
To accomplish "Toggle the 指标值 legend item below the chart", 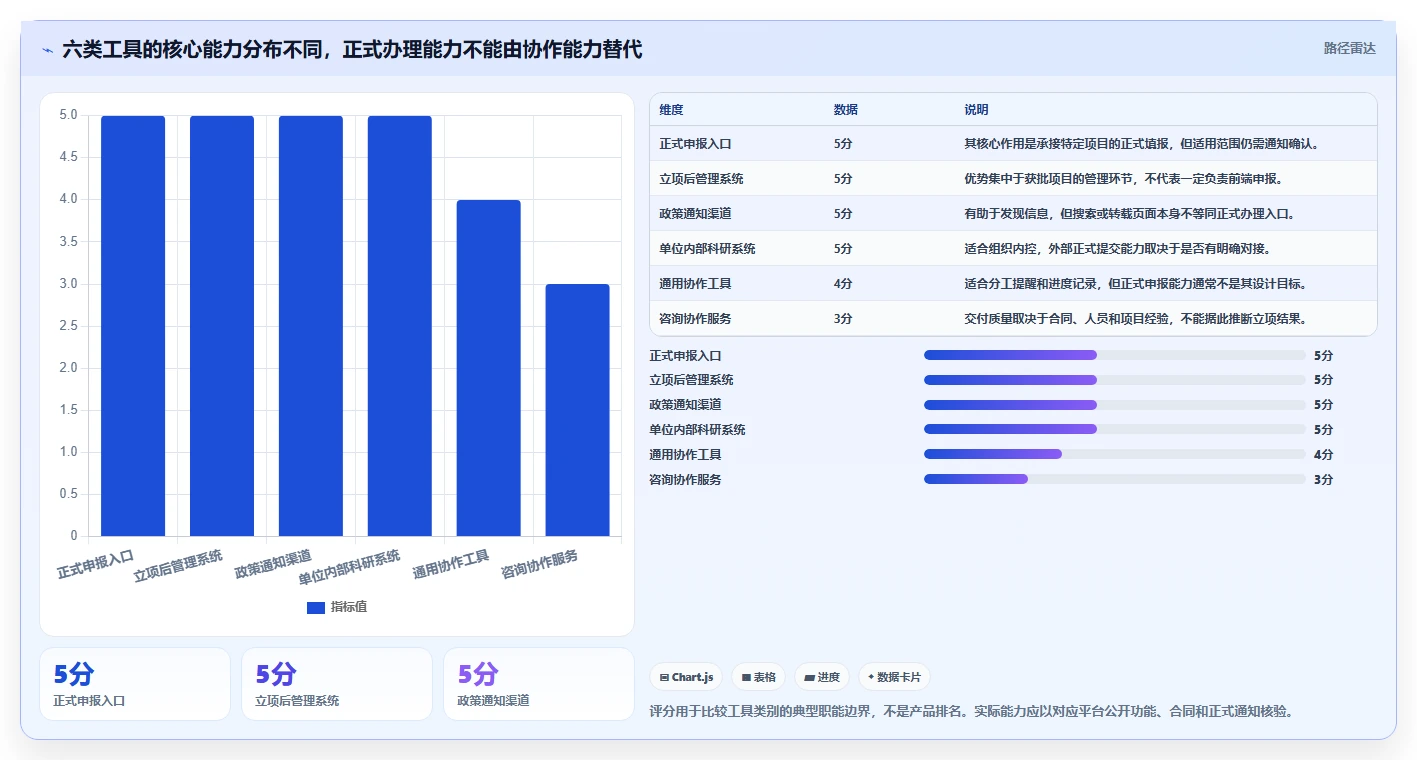I will (337, 607).
